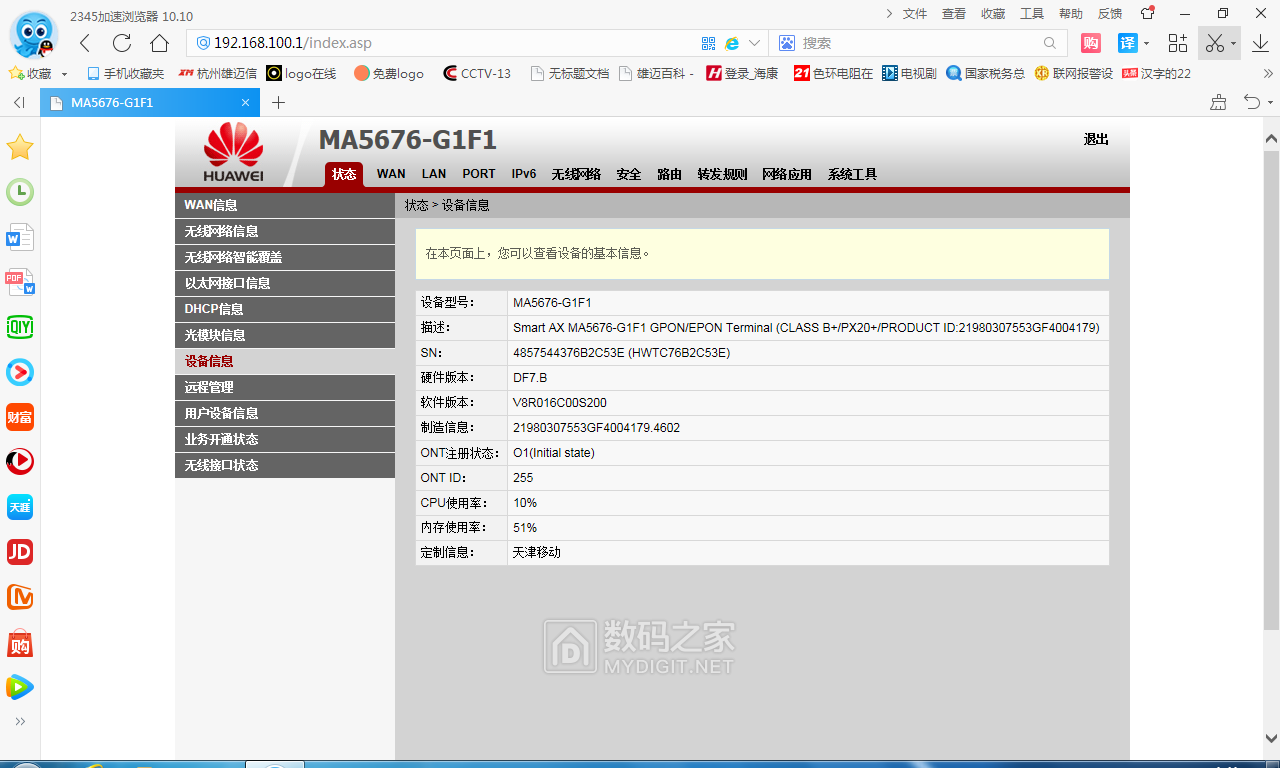Image resolution: width=1280 pixels, height=768 pixels.
Task: Open the 查看 menu
Action: (954, 14)
